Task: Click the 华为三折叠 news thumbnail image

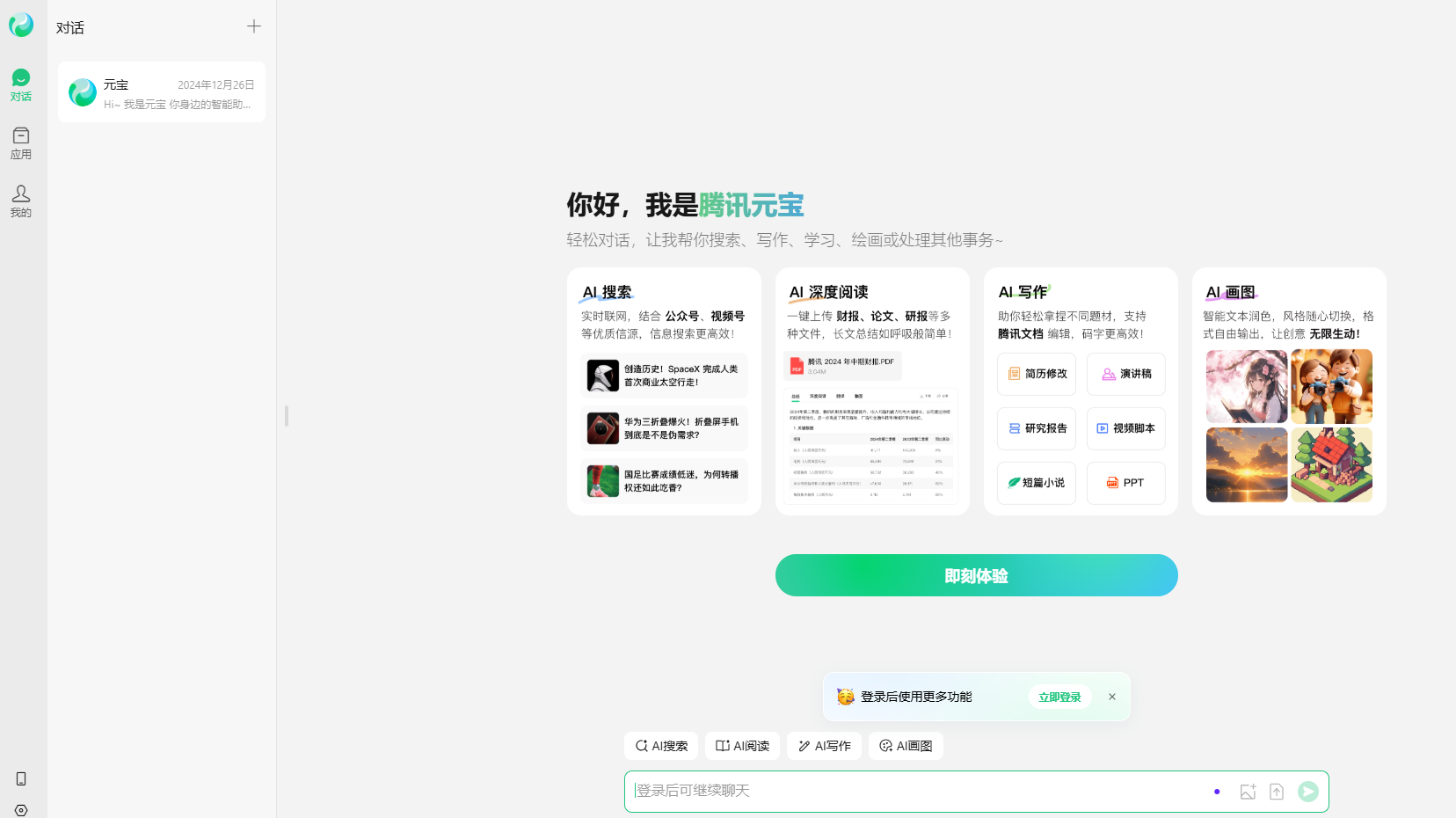Action: point(603,428)
